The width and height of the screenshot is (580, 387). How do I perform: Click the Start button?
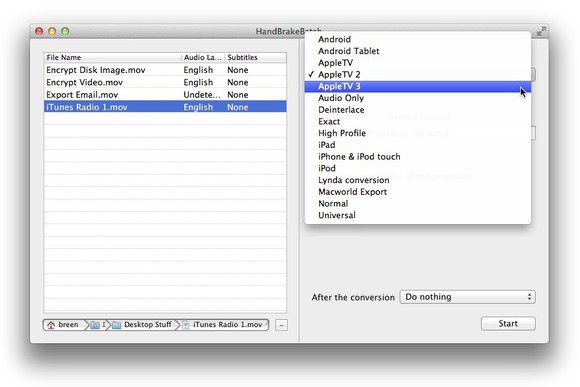508,324
